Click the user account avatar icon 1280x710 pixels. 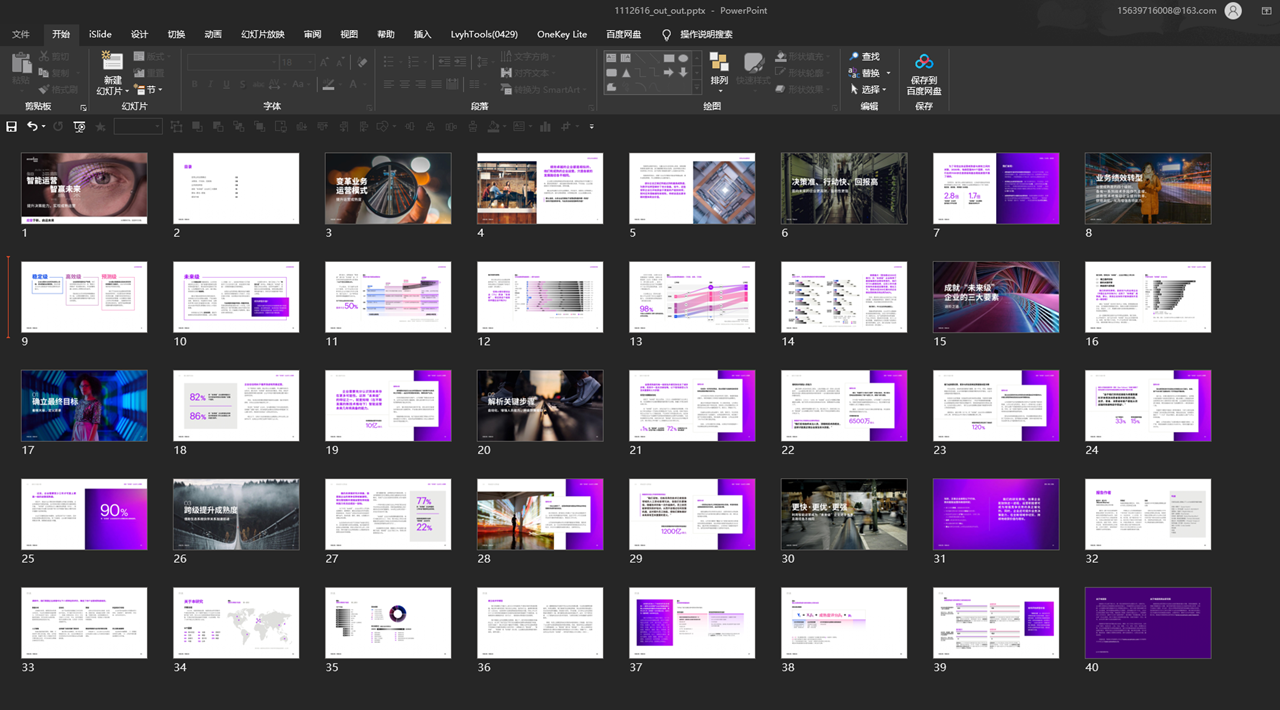[1233, 11]
